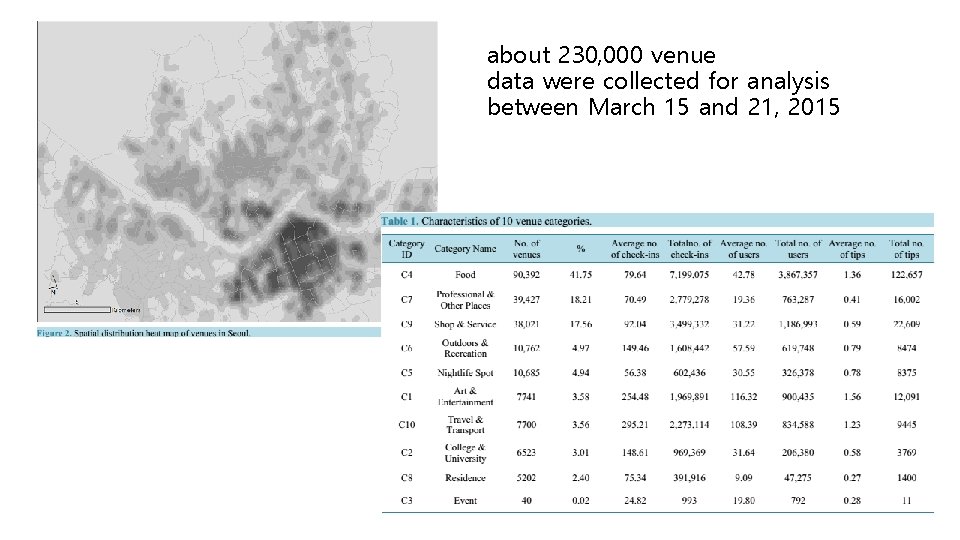The width and height of the screenshot is (960, 540).
Task: Click the 'C4' category ID cell
Action: coord(407,275)
